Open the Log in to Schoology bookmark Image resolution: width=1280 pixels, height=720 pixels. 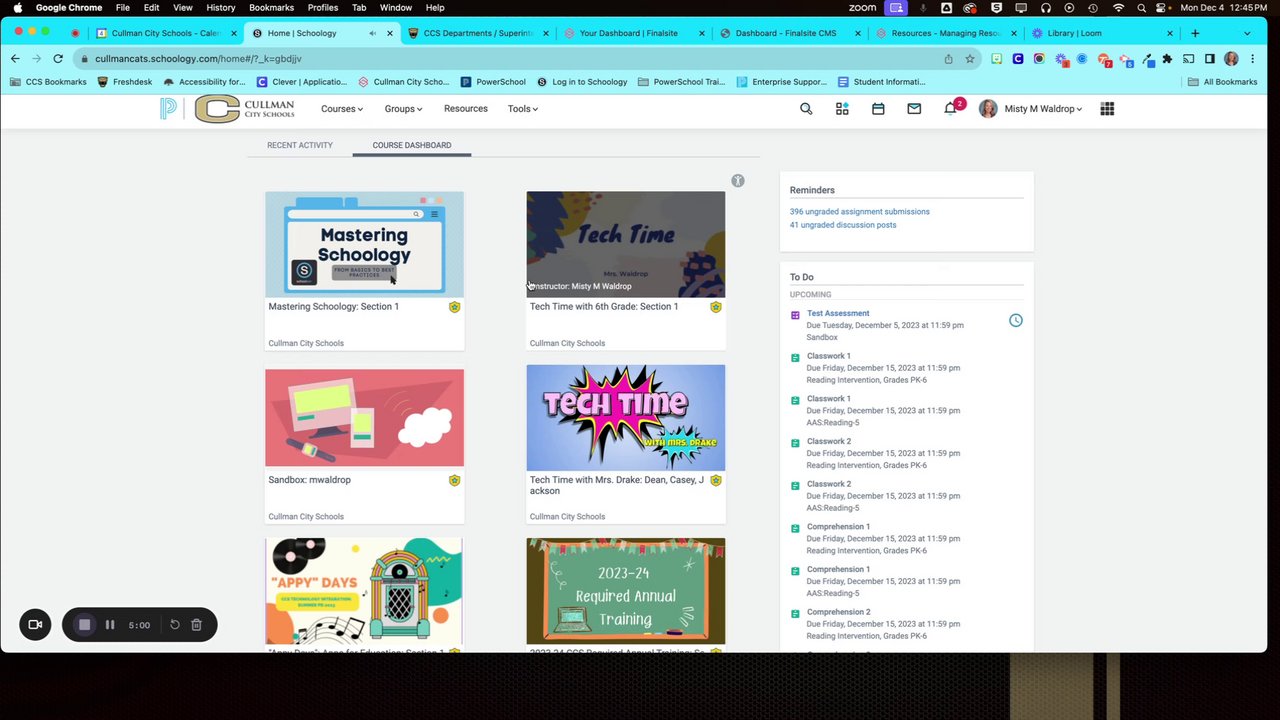pos(582,82)
